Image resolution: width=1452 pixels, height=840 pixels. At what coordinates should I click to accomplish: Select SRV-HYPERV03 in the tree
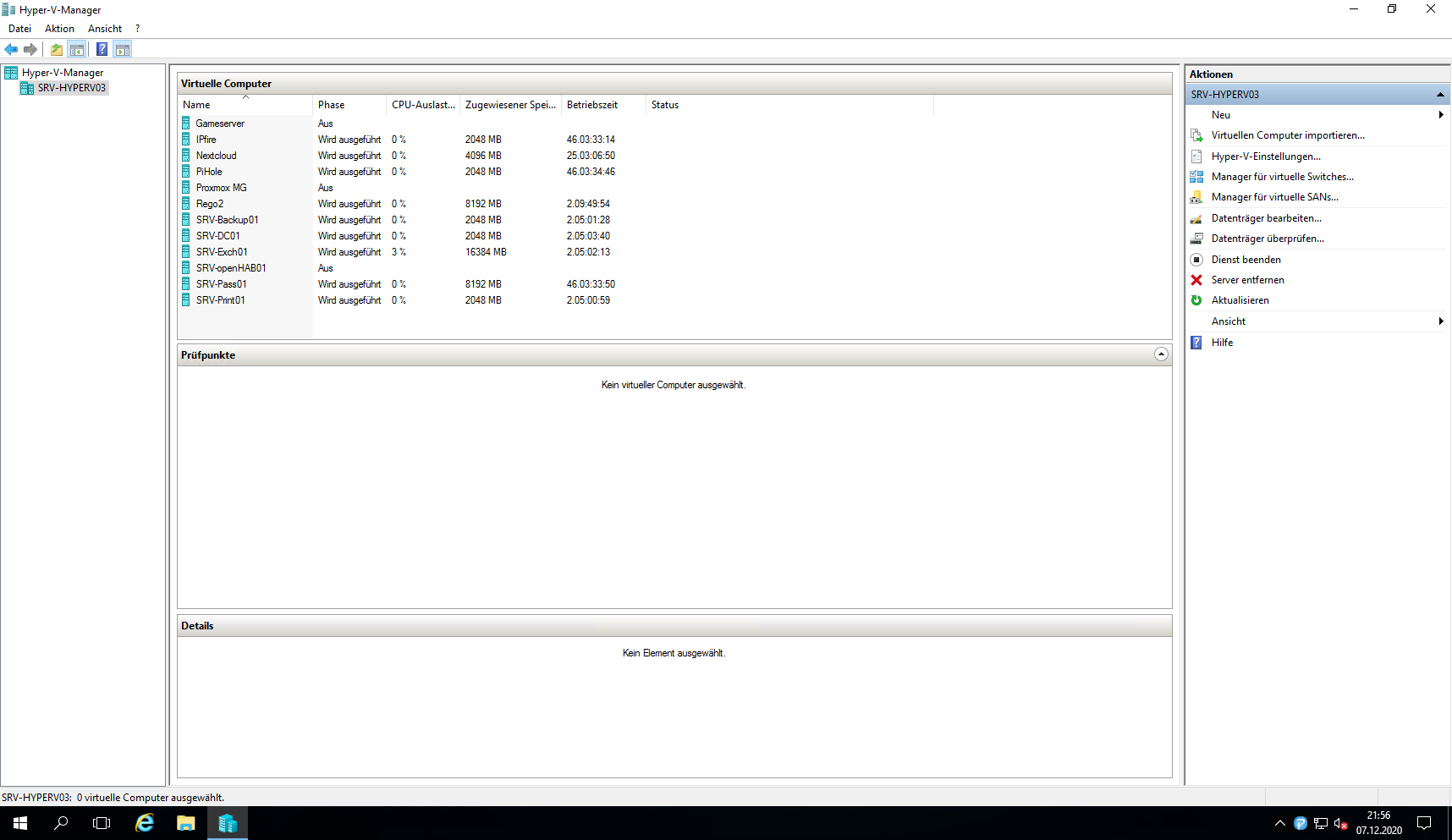(72, 88)
